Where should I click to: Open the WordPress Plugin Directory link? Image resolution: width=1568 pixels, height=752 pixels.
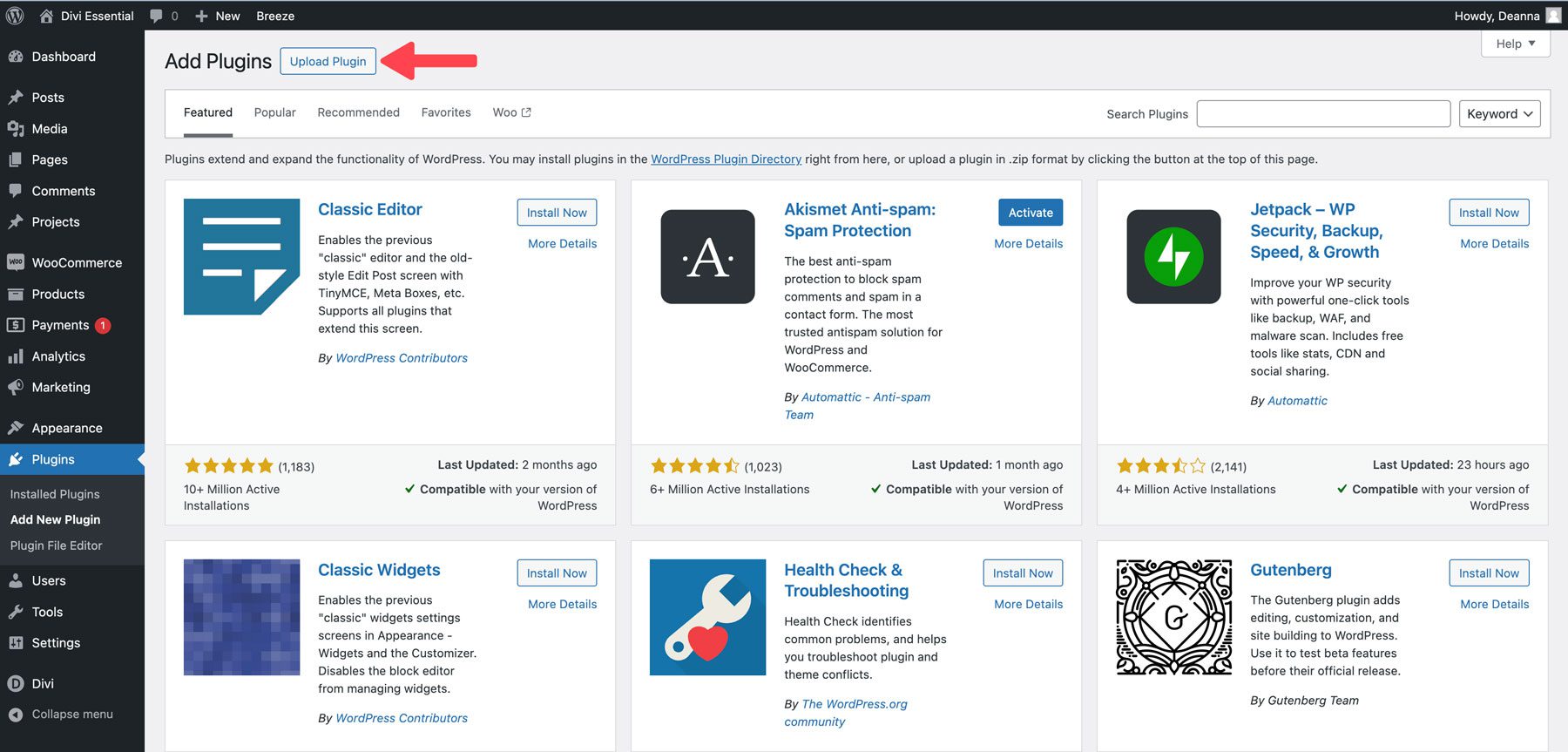[x=726, y=159]
